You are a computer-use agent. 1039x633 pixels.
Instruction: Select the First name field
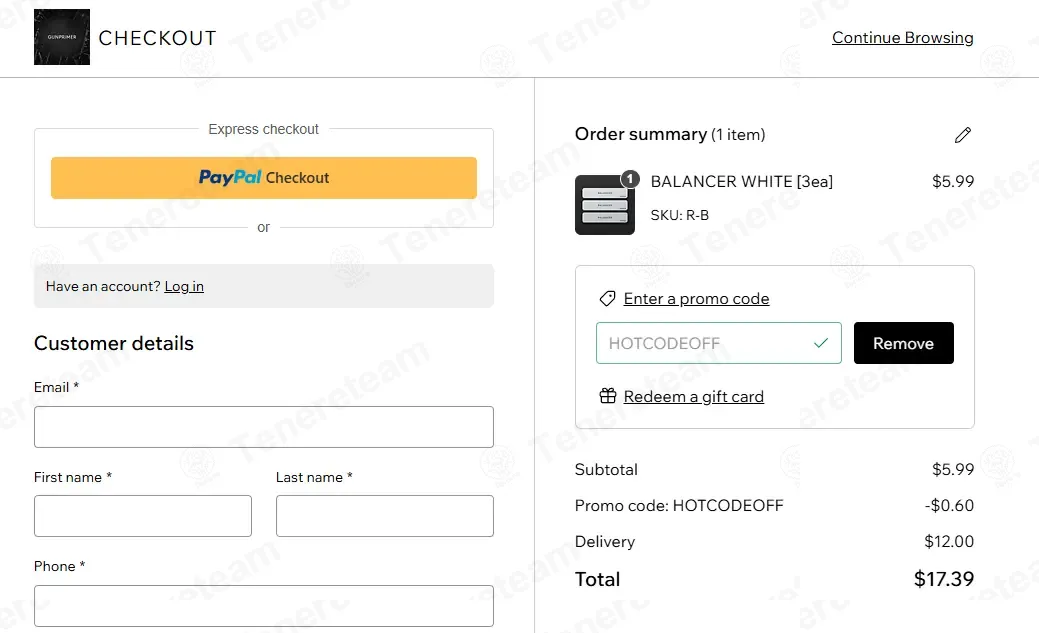click(143, 516)
